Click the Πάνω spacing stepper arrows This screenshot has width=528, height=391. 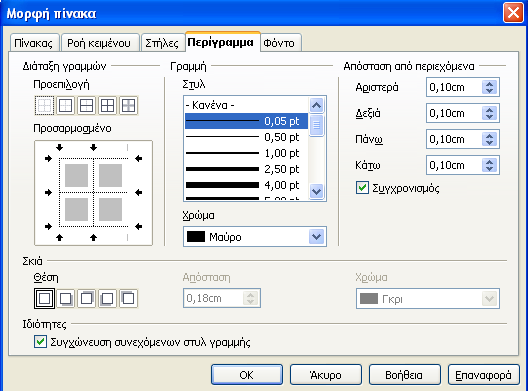tap(489, 139)
